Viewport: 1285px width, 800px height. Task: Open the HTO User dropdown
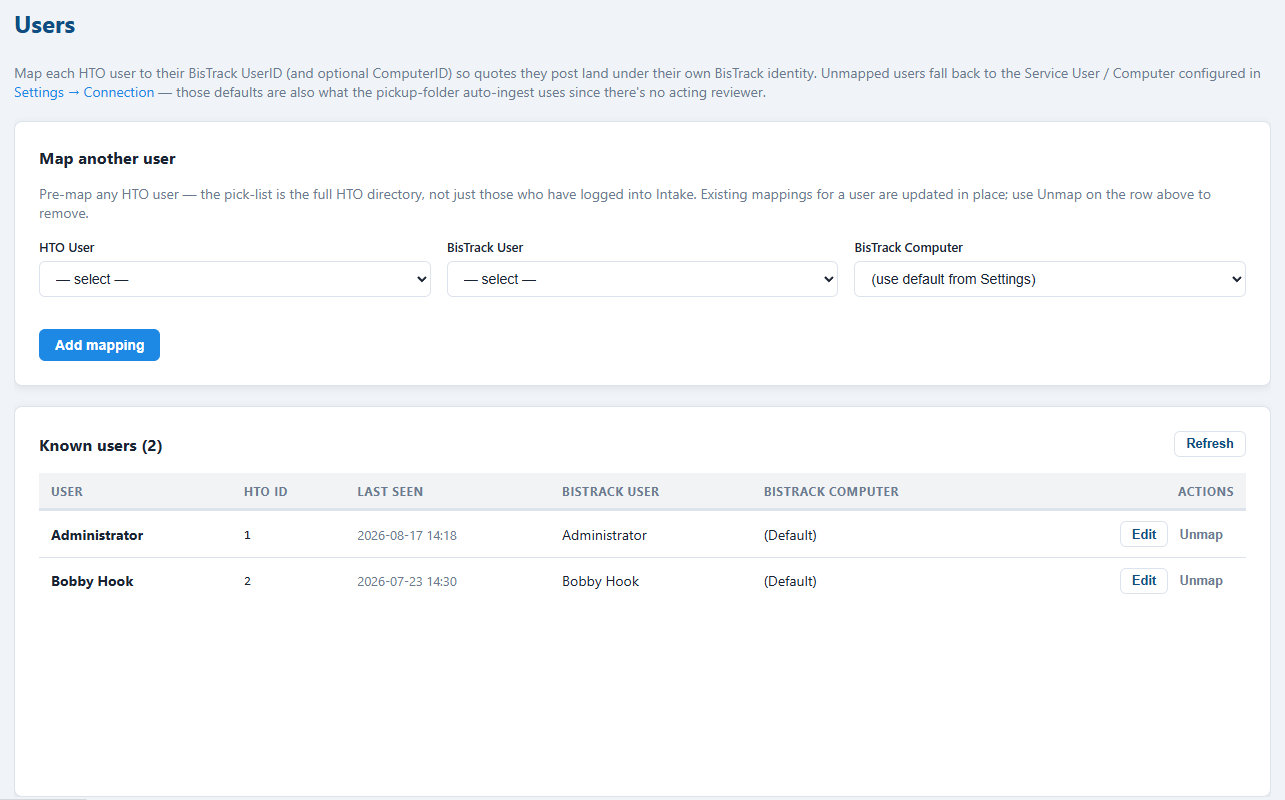click(235, 279)
